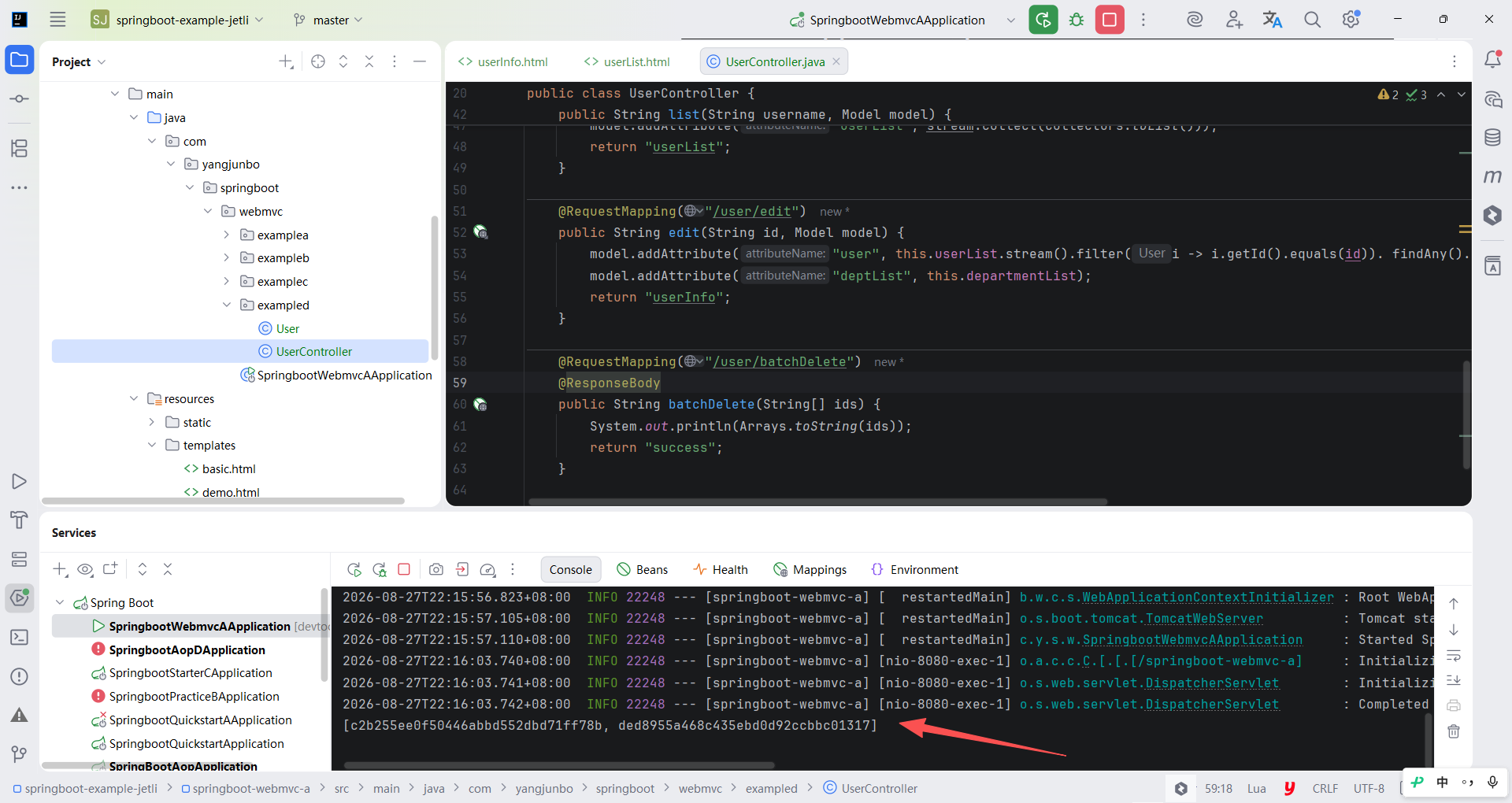Screen dimensions: 1512x803
Task: Open the Structure tool window
Action: coord(20,148)
